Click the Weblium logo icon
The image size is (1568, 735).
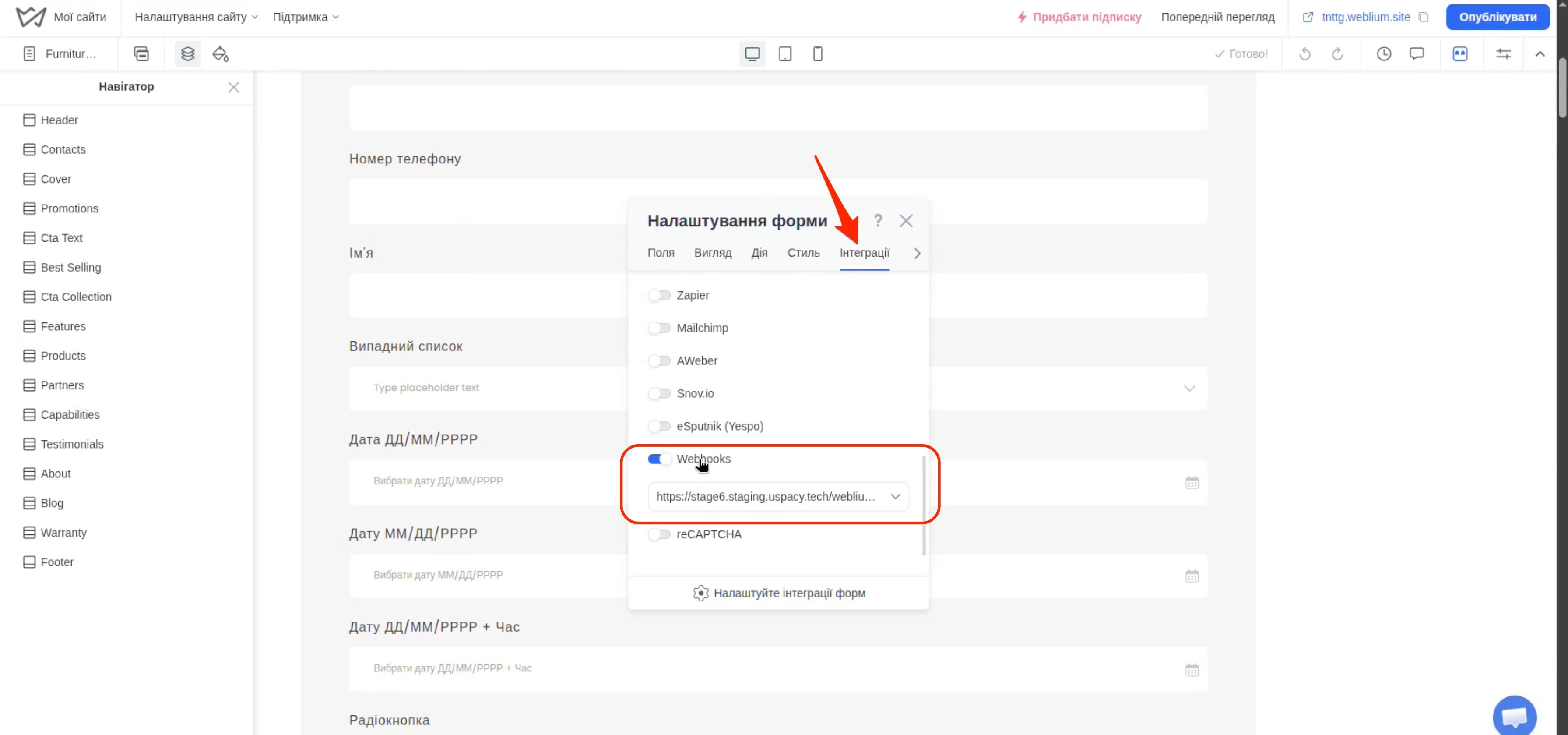(31, 17)
